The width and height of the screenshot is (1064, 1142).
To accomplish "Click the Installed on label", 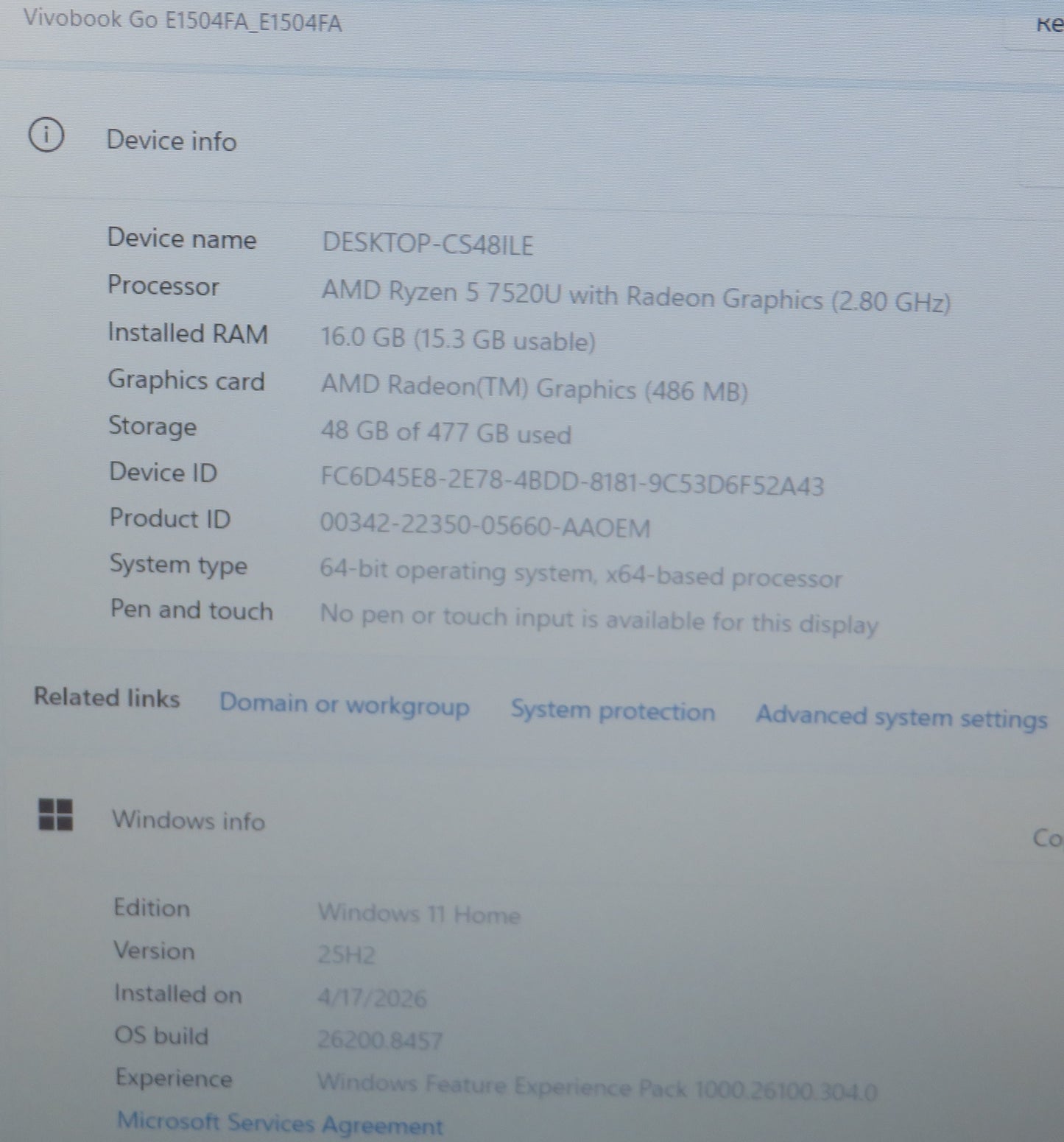I will point(177,994).
